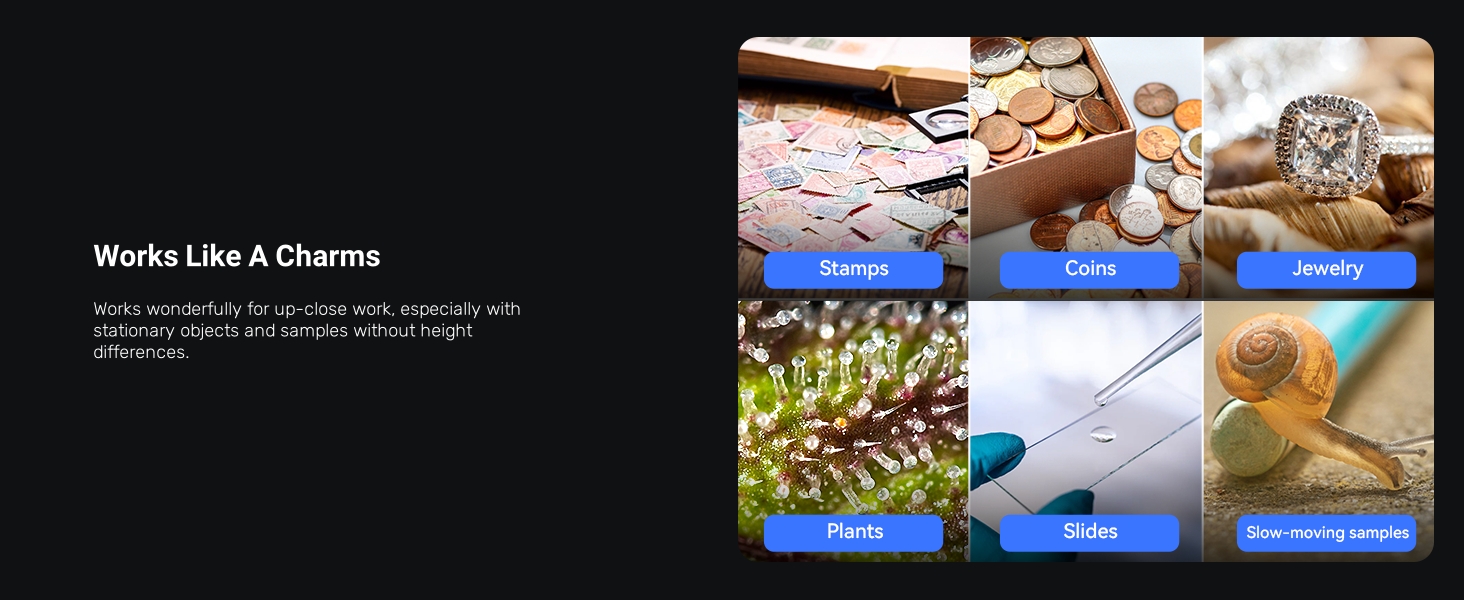1464x600 pixels.
Task: Open the scattered stamps photo
Action: [853, 167]
